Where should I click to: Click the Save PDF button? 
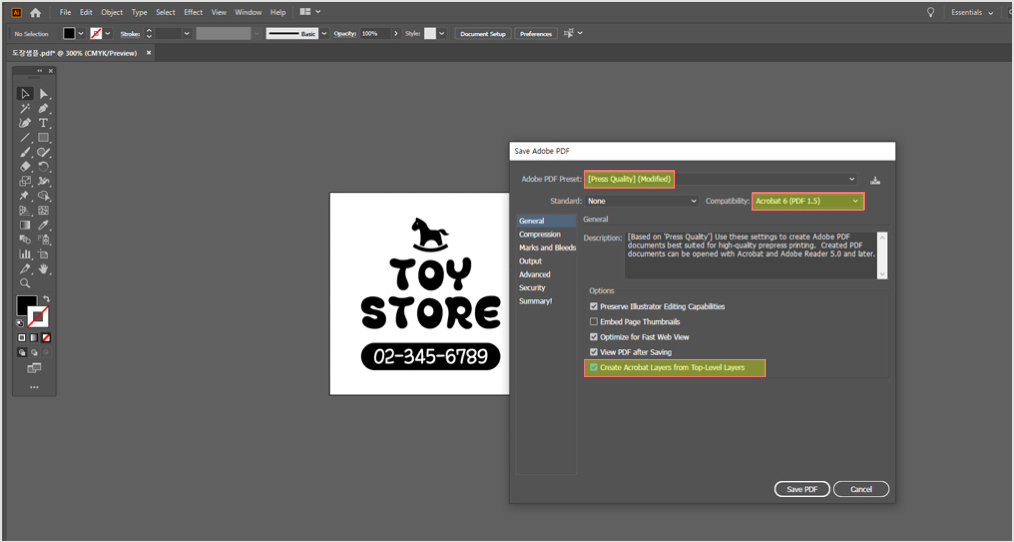point(802,489)
